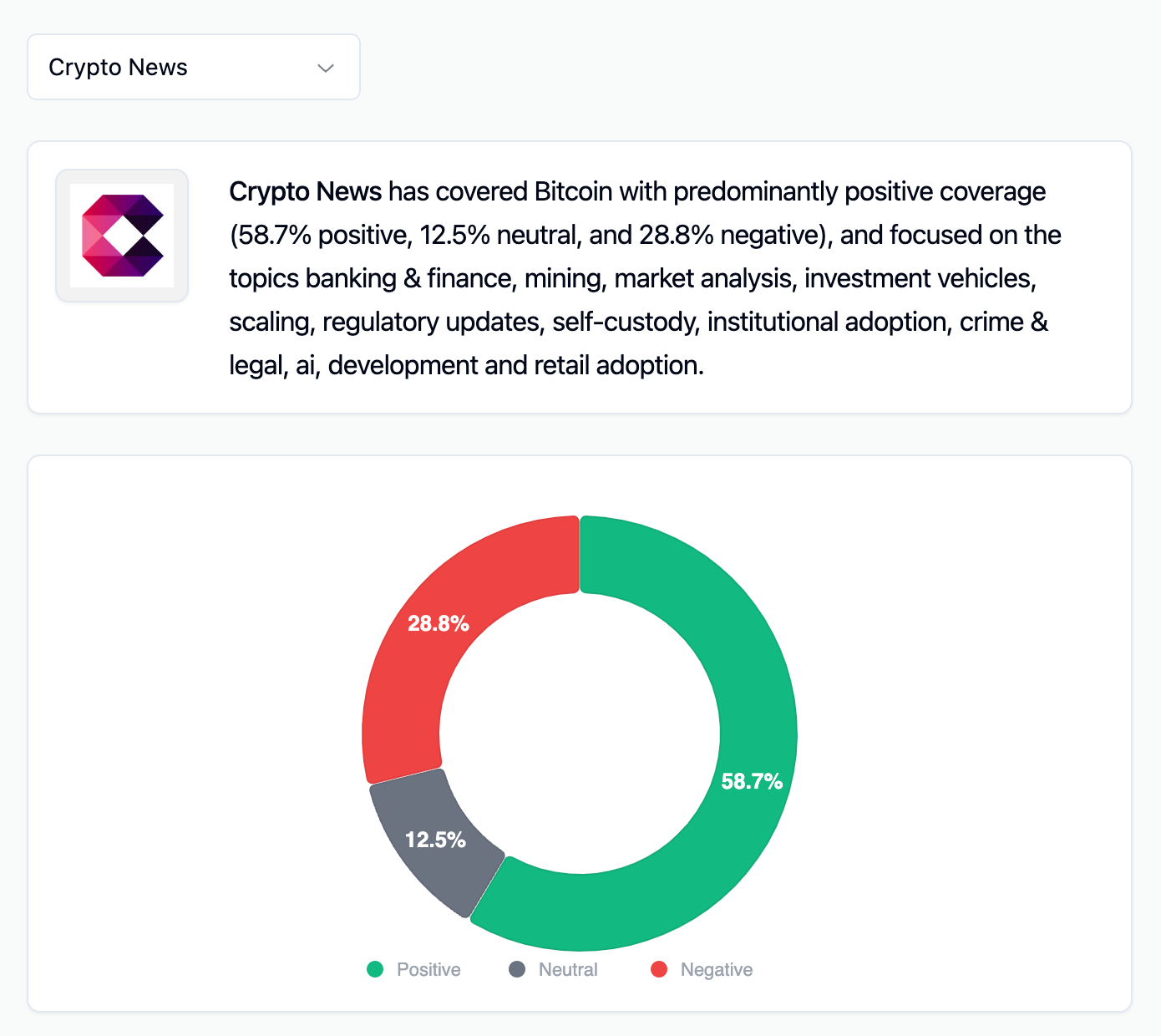
Task: Click the 28.8% label on the chart
Action: 438,623
